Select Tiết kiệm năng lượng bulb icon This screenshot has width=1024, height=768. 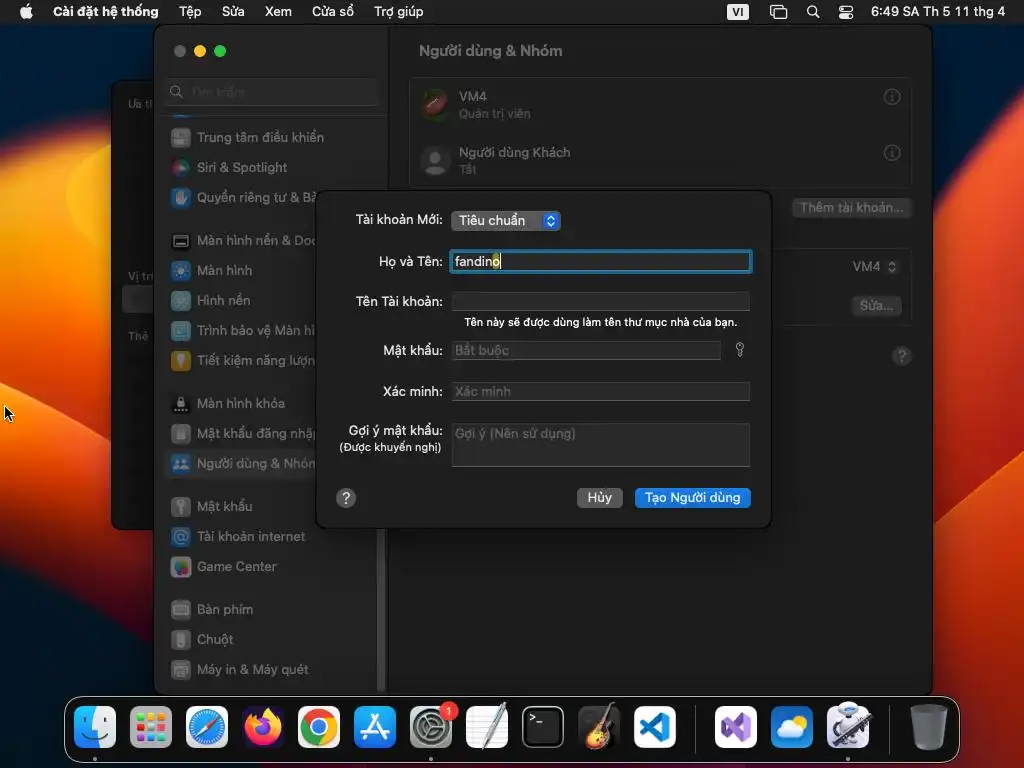tap(181, 360)
